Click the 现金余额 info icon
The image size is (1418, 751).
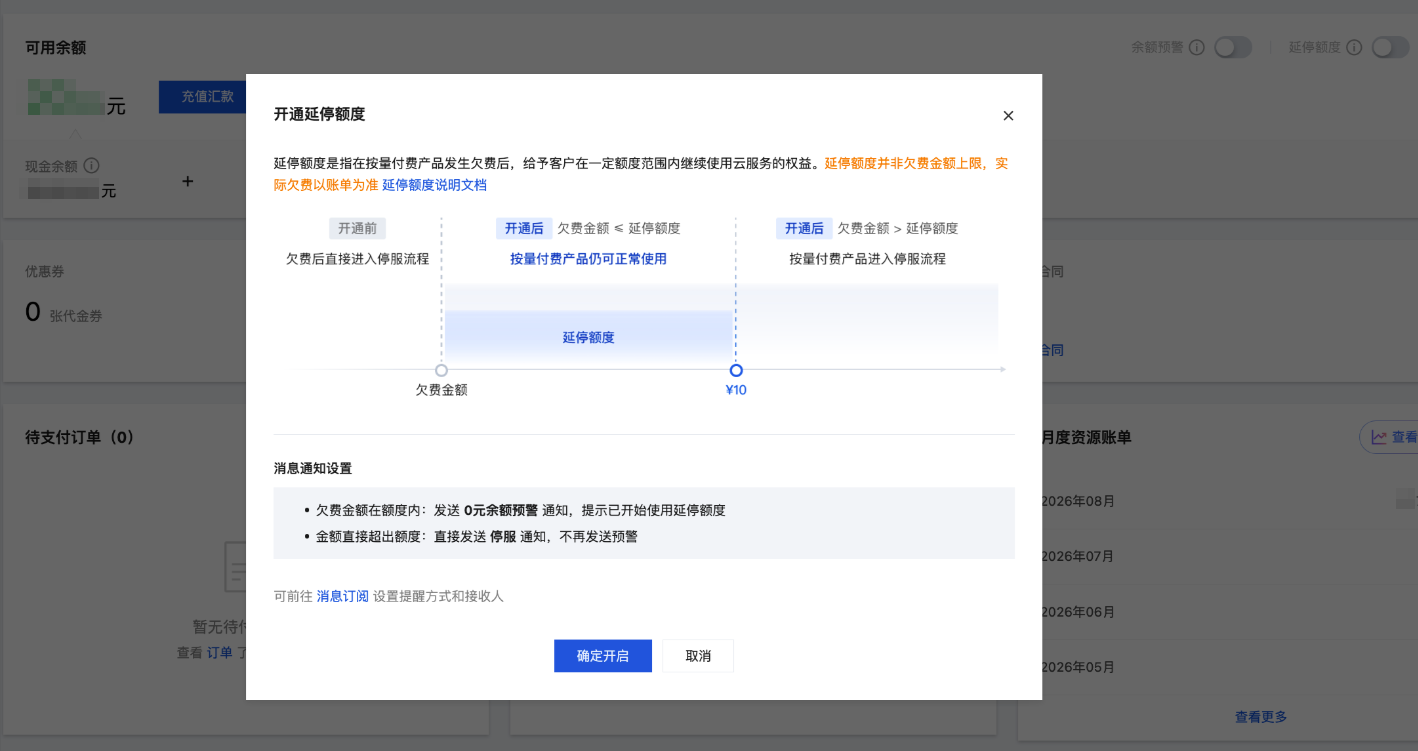(91, 165)
